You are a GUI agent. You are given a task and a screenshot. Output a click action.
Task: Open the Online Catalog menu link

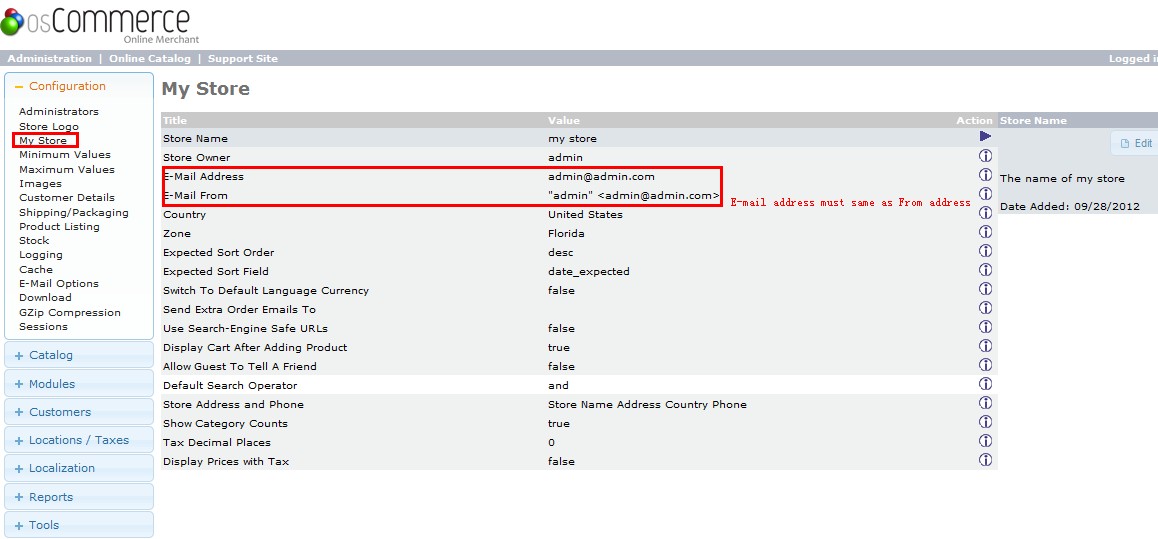[149, 59]
